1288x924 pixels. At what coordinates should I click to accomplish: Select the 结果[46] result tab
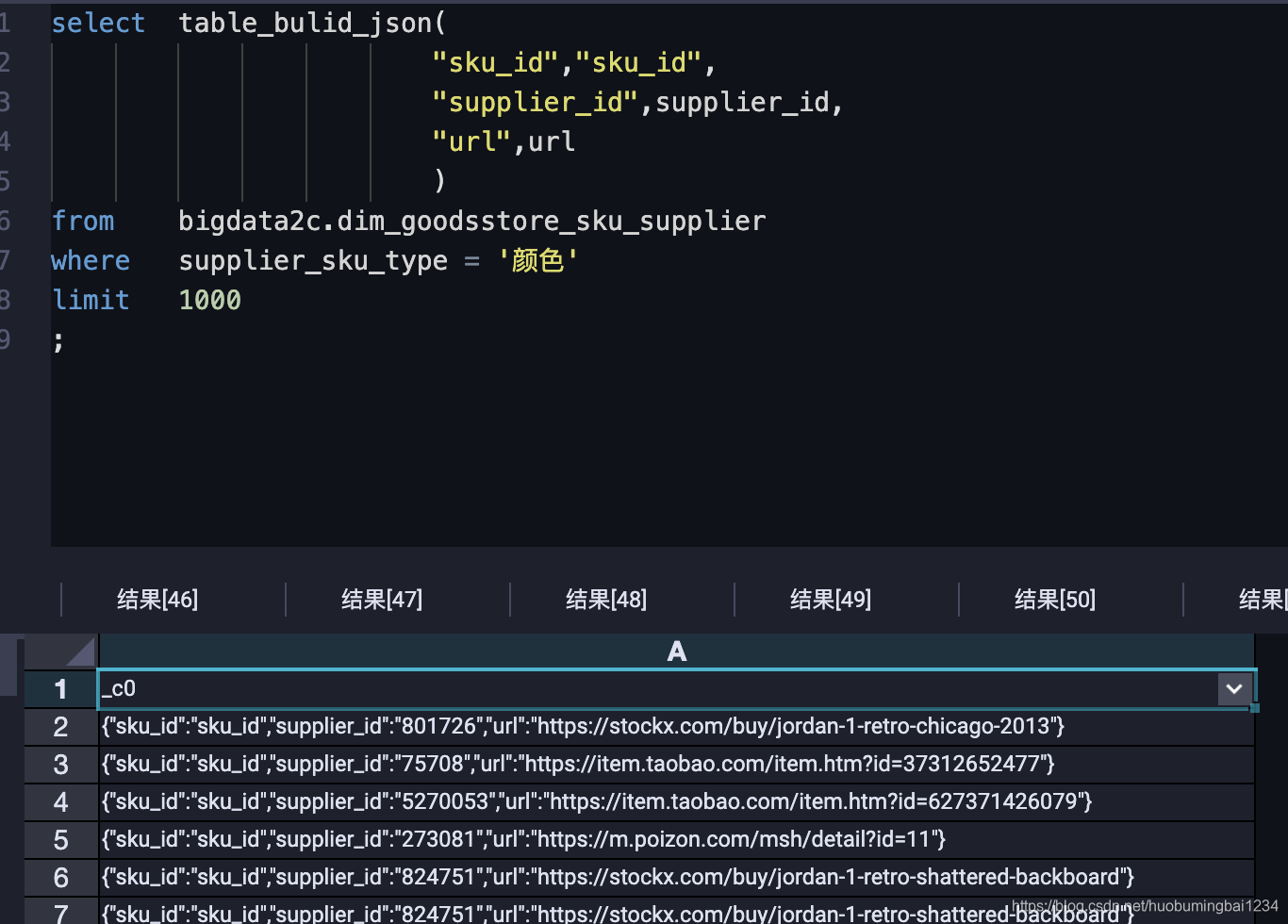point(157,599)
